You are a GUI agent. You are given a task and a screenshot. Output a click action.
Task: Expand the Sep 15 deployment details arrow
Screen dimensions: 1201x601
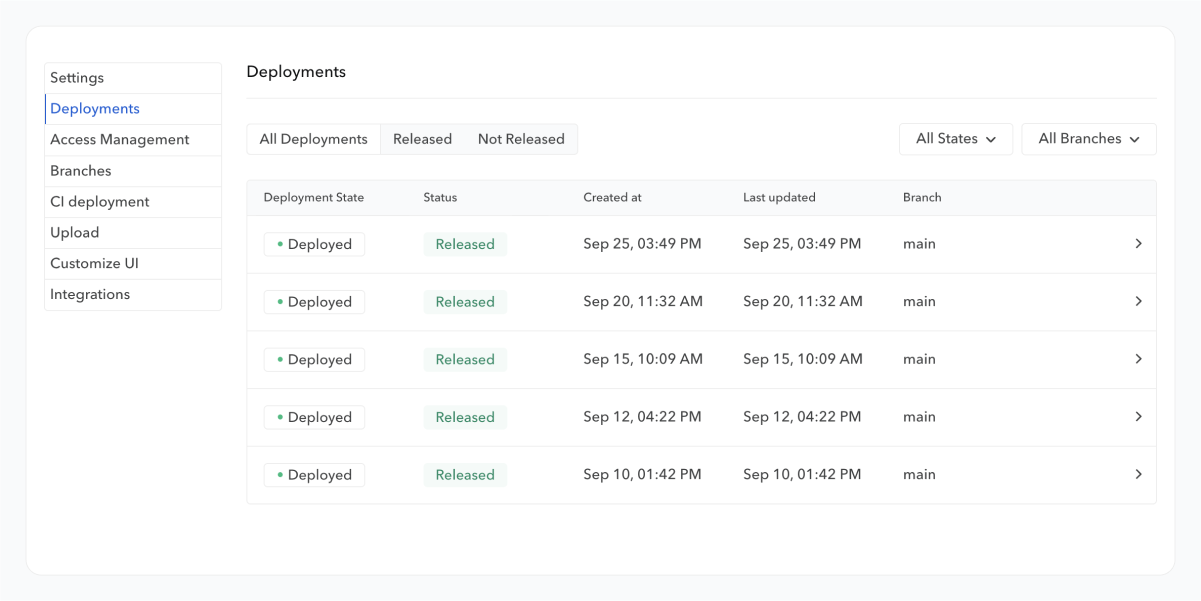click(1138, 359)
